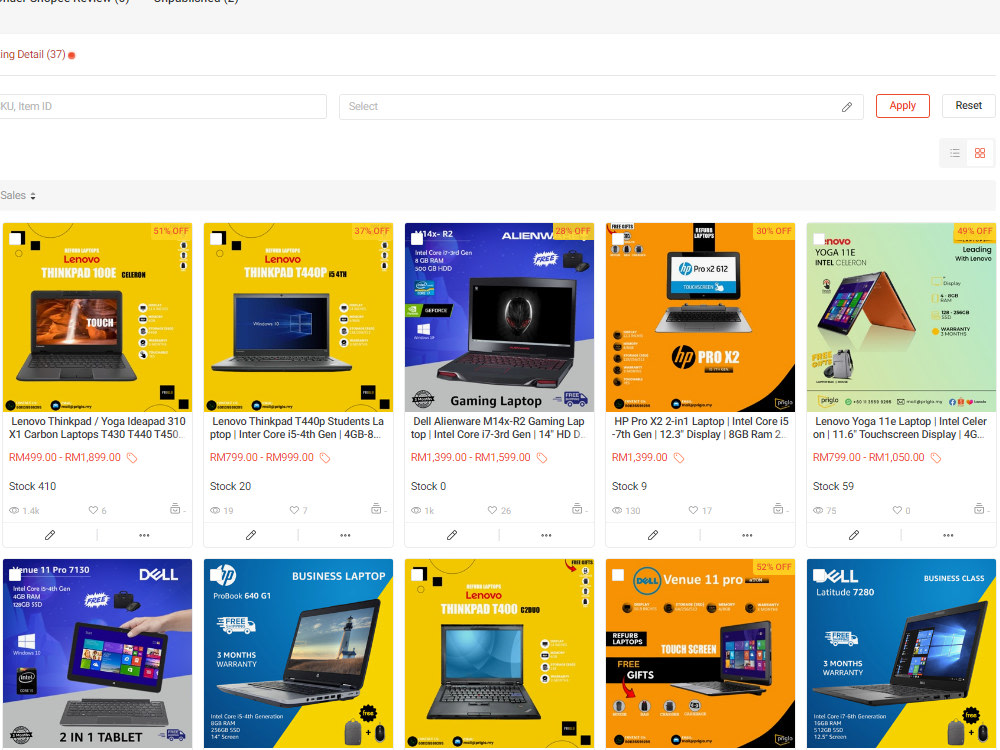Click the 'Stock 410' text
Viewport: 1000px width, 750px height.
click(x=33, y=487)
